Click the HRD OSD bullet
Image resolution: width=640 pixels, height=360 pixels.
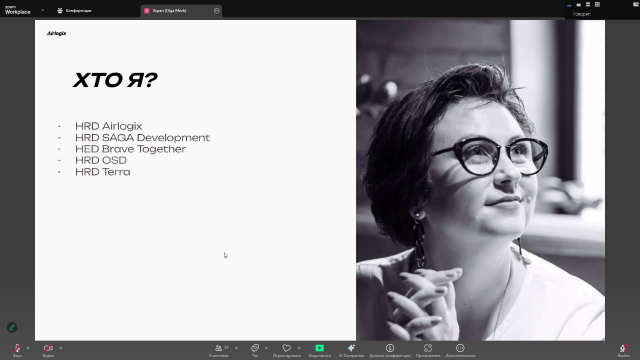pos(101,160)
